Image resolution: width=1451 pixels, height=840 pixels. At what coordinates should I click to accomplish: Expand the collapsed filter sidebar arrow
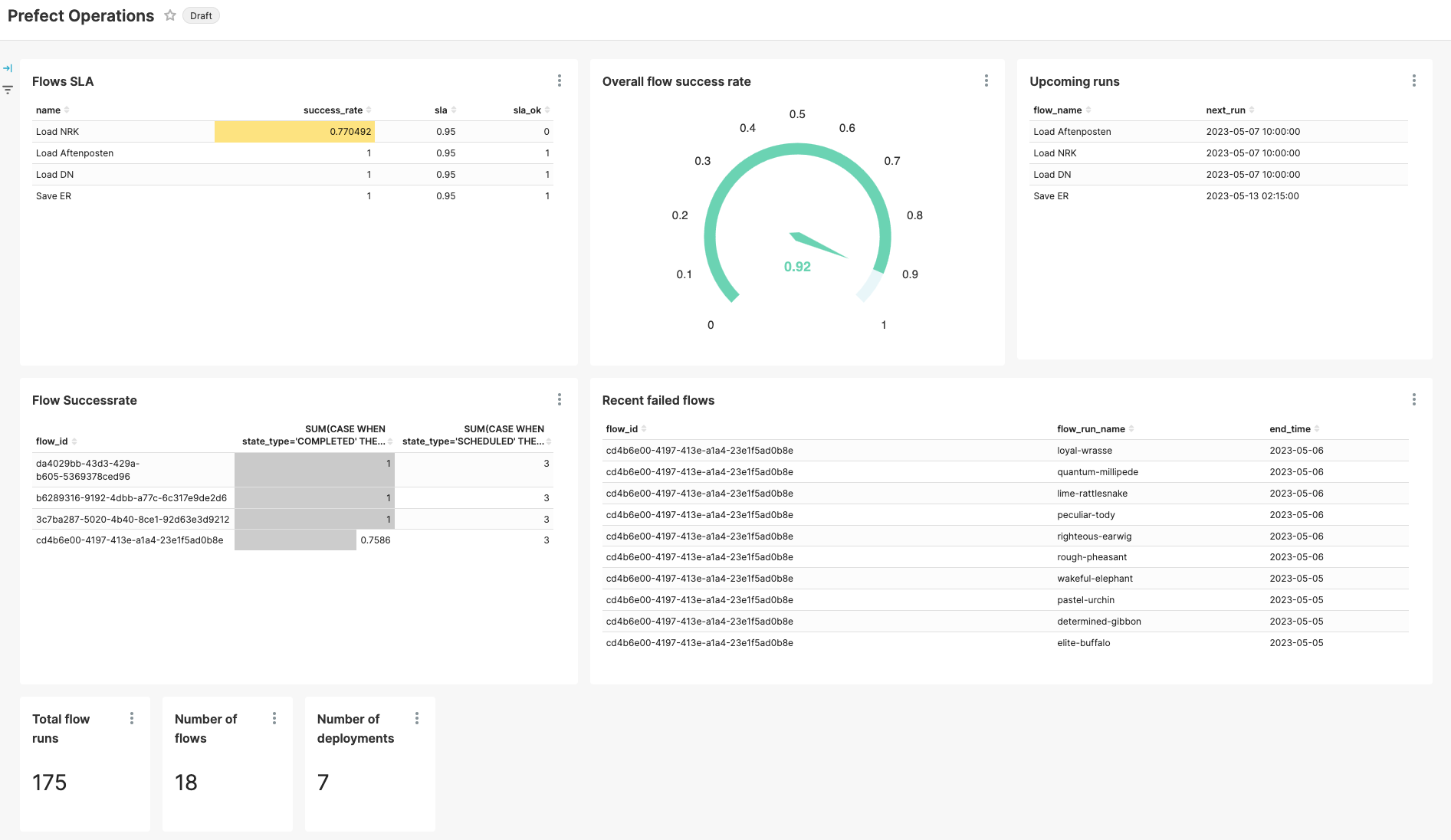(x=8, y=68)
